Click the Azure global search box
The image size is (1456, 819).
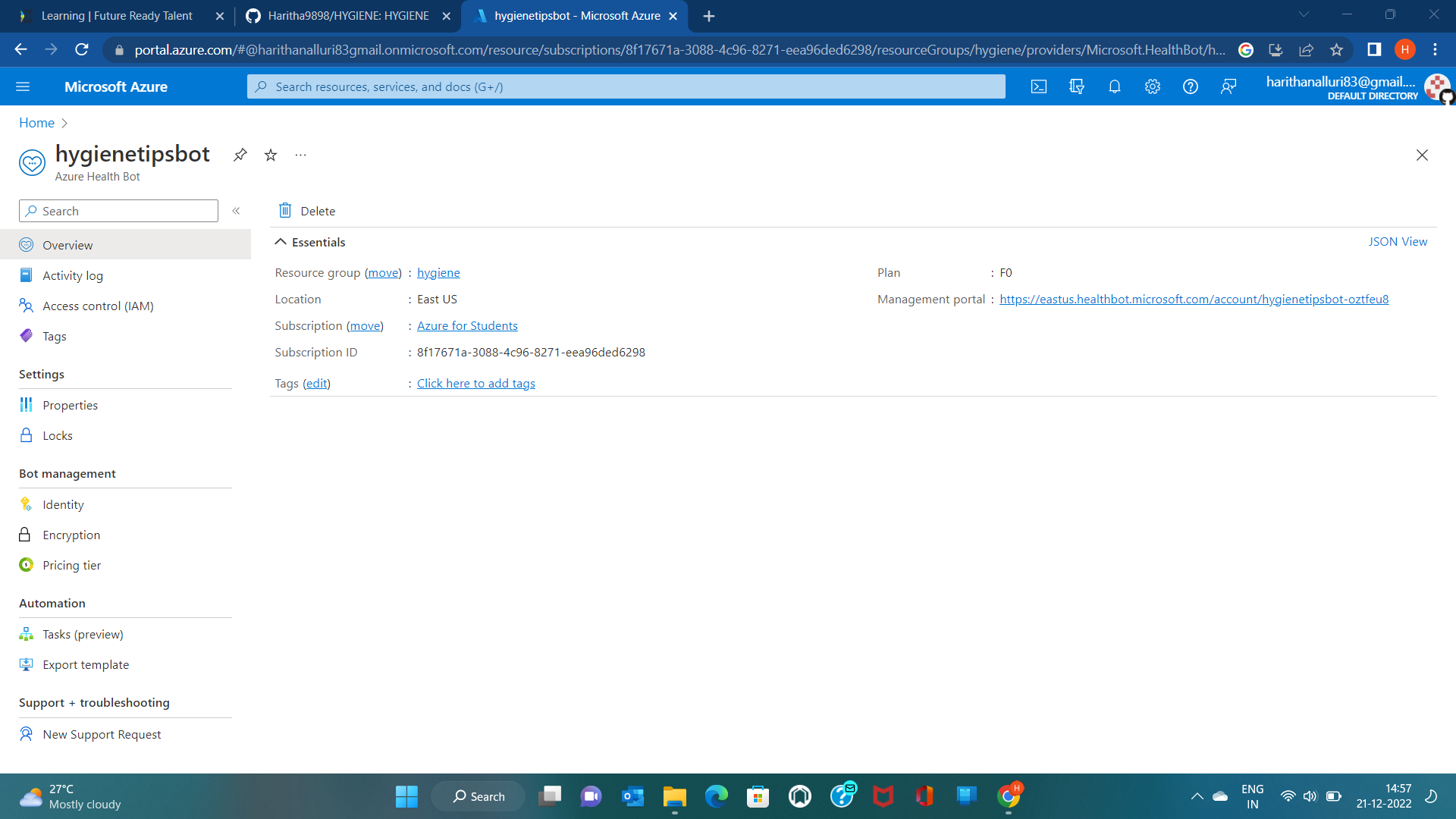[626, 87]
